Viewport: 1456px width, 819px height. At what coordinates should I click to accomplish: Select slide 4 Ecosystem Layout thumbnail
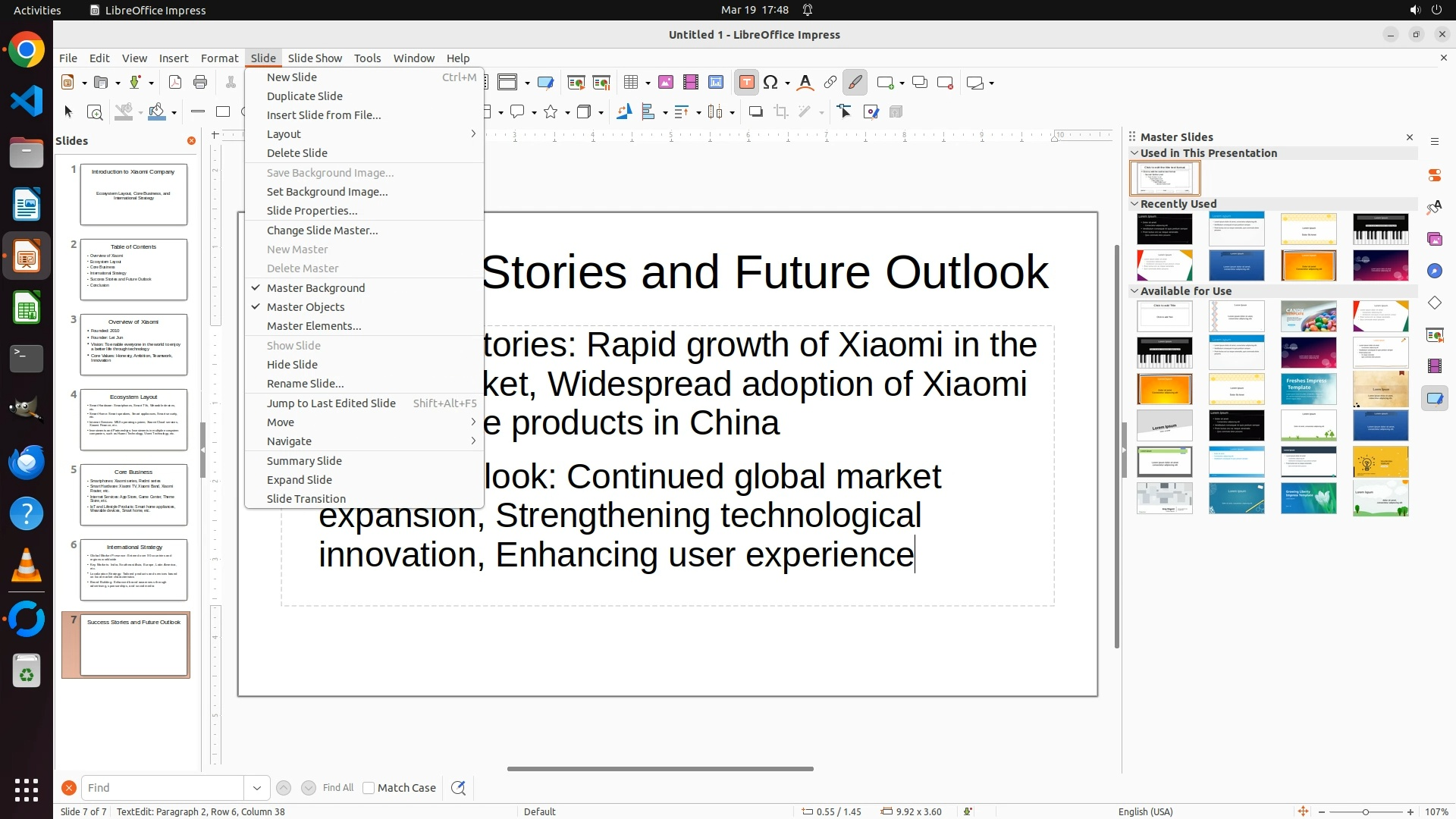click(133, 420)
